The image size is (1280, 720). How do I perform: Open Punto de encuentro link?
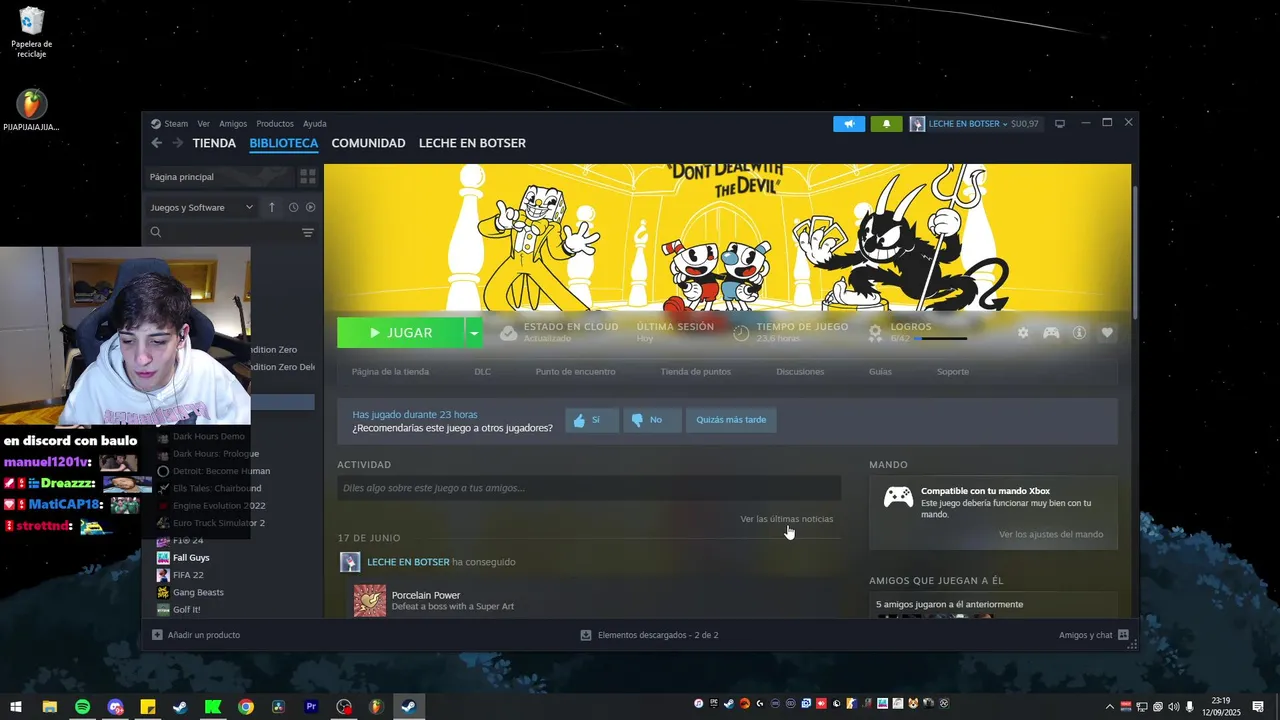[575, 372]
